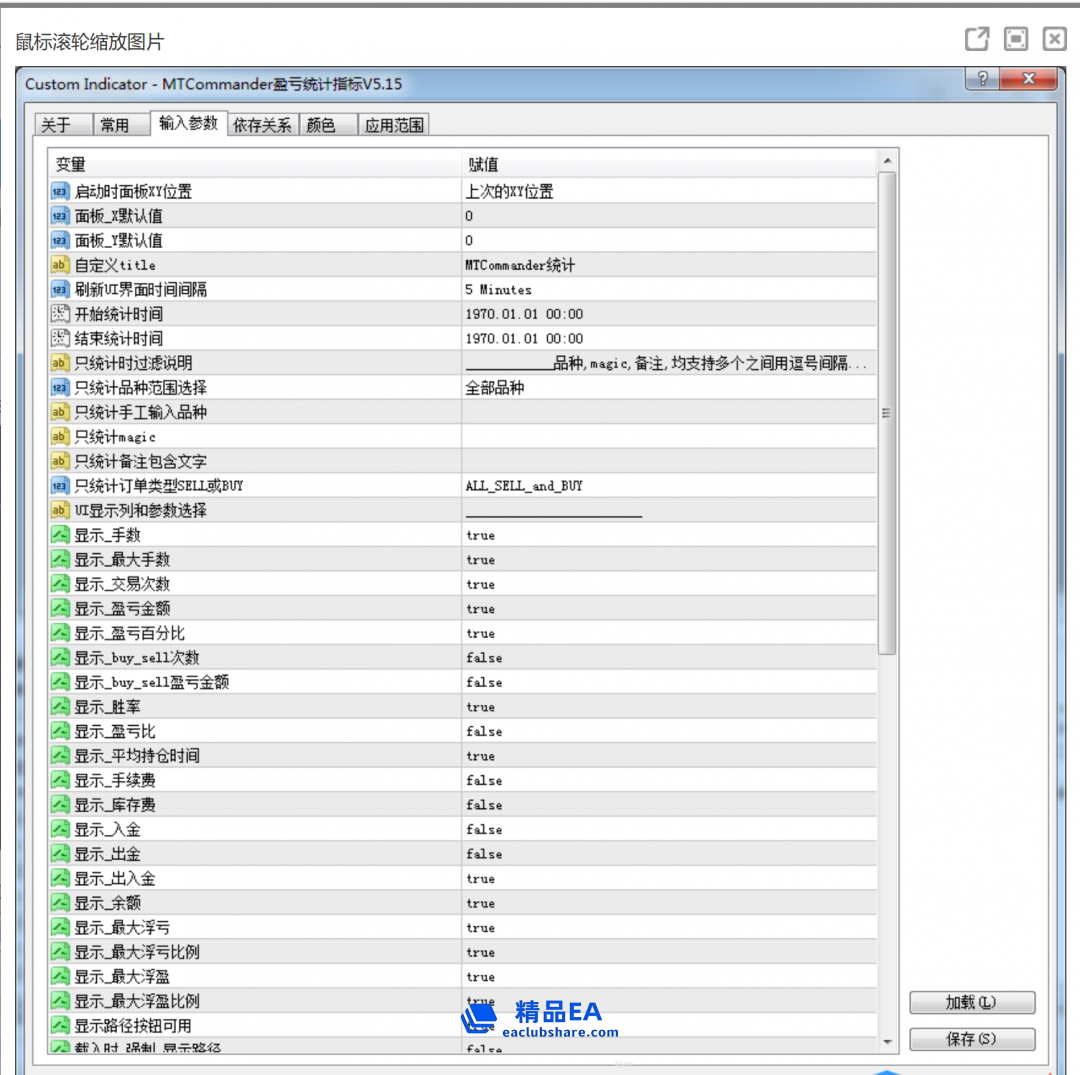Click the string icon next to 自定义title
The image size is (1080, 1075).
[60, 265]
